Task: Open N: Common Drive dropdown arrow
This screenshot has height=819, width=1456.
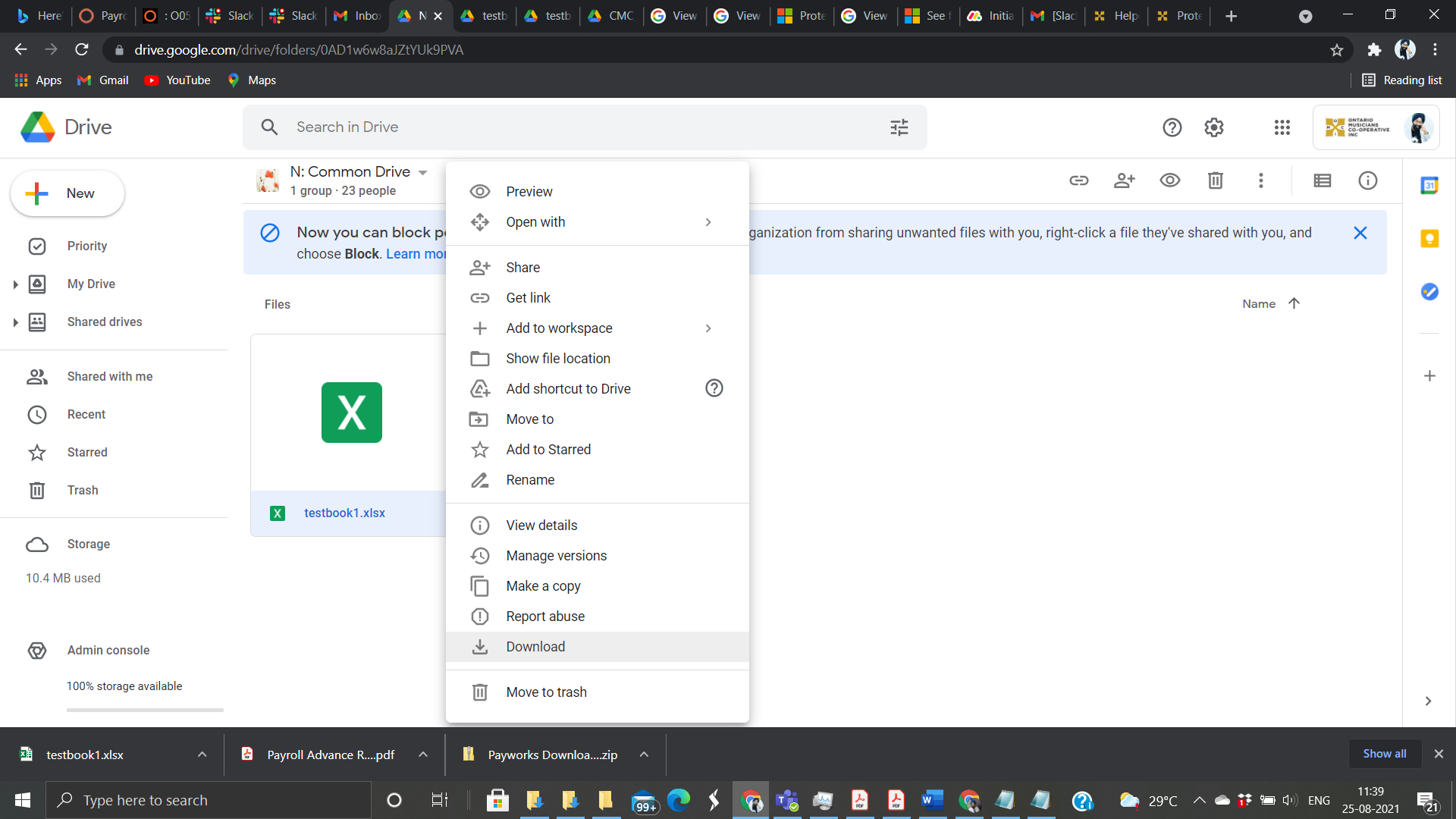Action: (x=423, y=173)
